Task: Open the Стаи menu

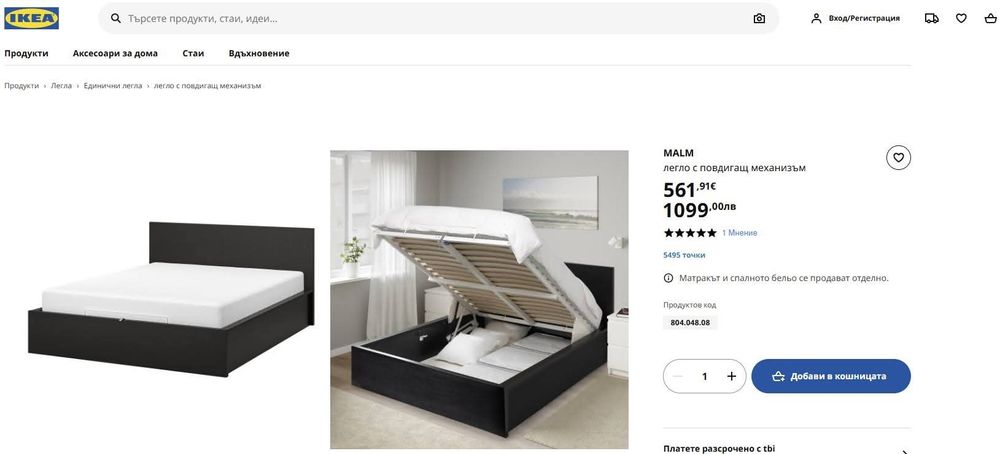Action: pos(193,54)
